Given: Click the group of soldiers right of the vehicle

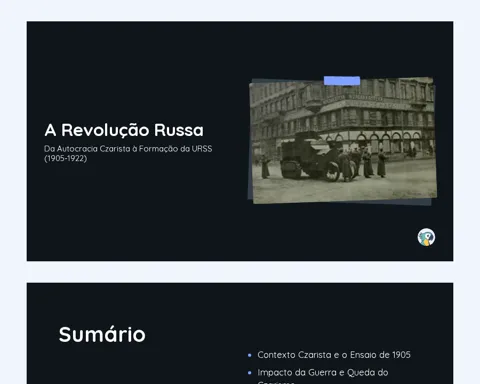Looking at the screenshot, I should click(363, 163).
